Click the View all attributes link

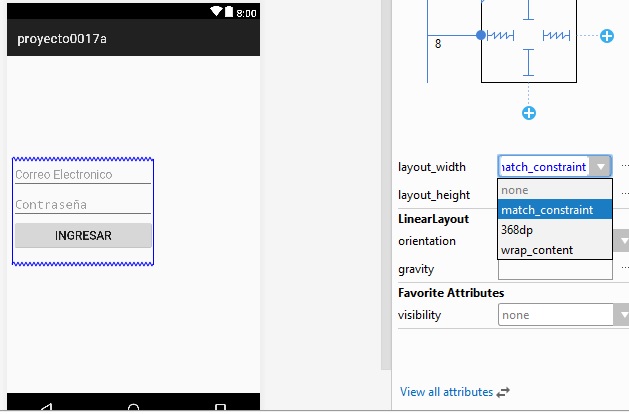446,392
